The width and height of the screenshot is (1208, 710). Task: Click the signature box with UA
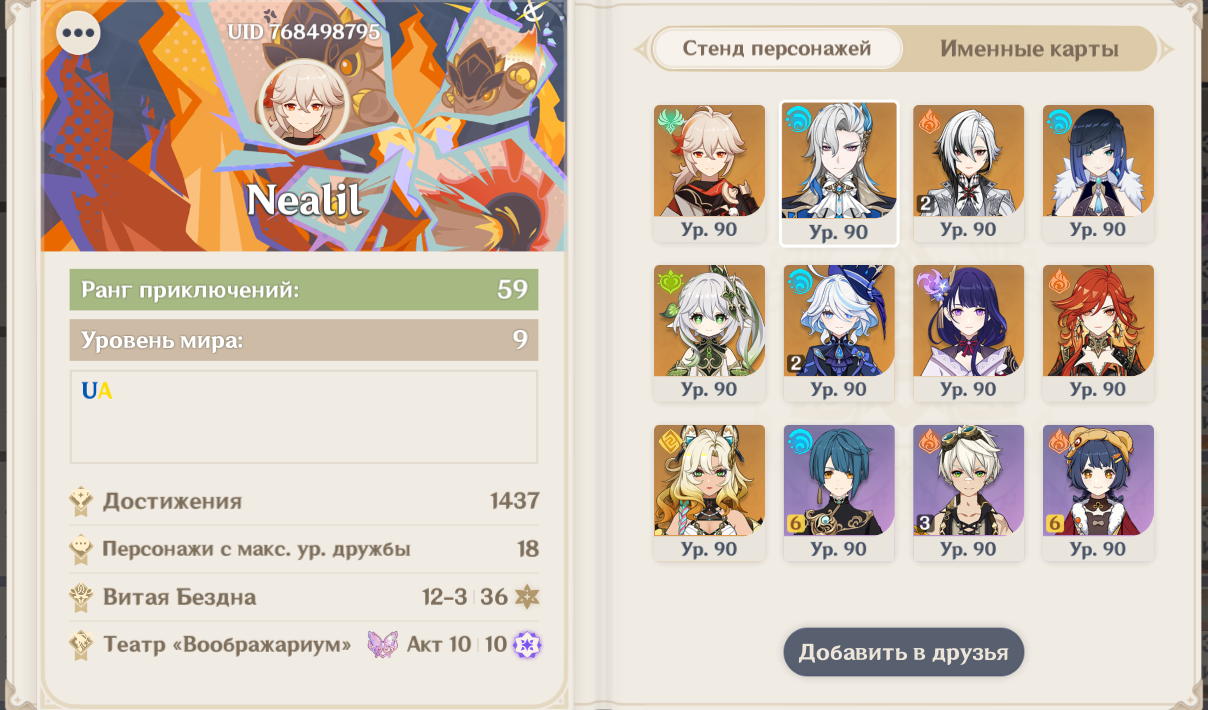(304, 417)
